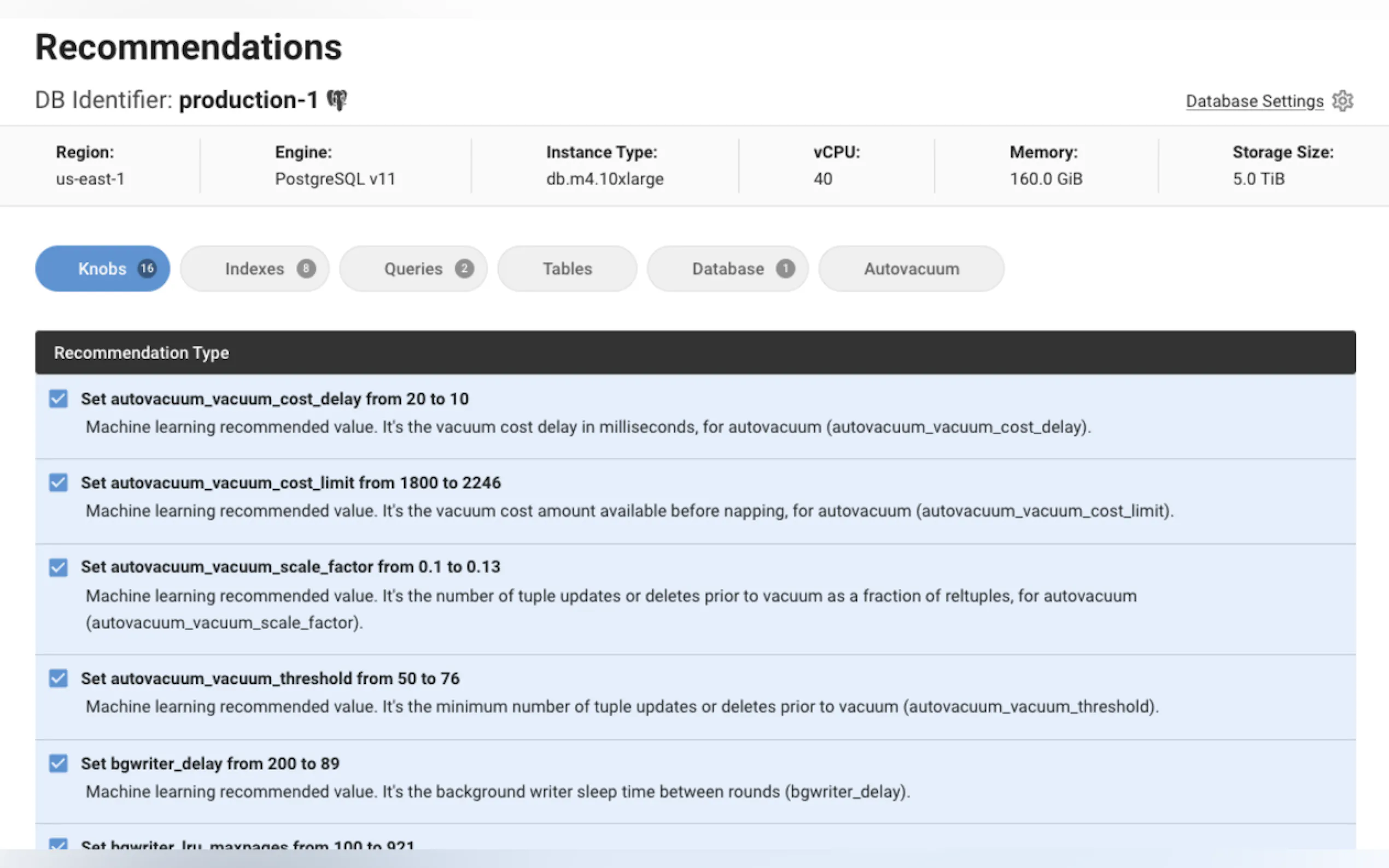
Task: Toggle bgwriter_lru_maxpages checkbox at bottom
Action: coord(58,844)
